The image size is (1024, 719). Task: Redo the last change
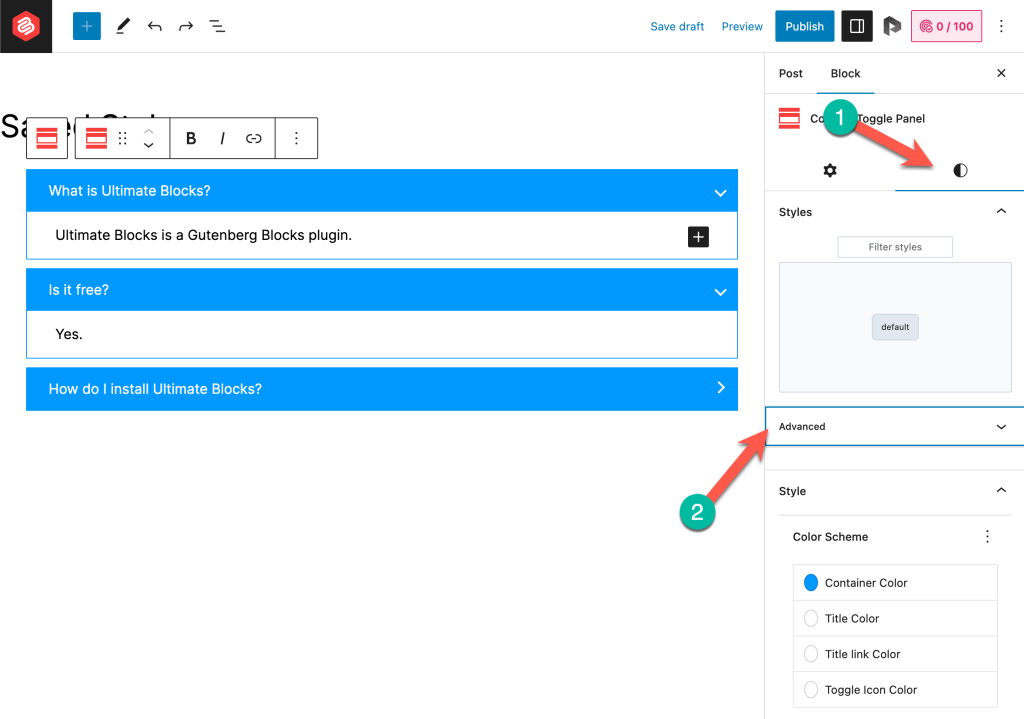186,26
